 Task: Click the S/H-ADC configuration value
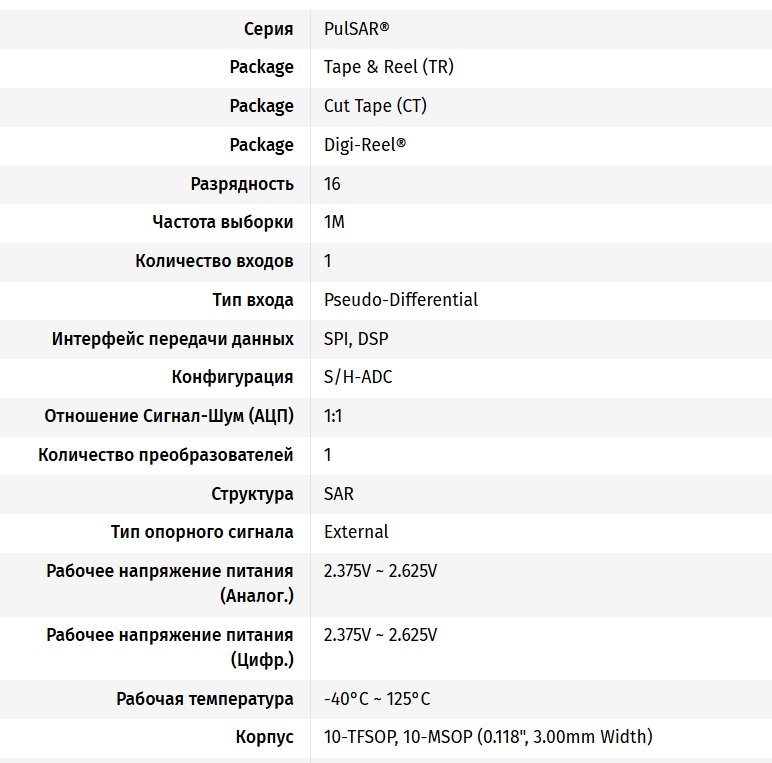point(358,377)
